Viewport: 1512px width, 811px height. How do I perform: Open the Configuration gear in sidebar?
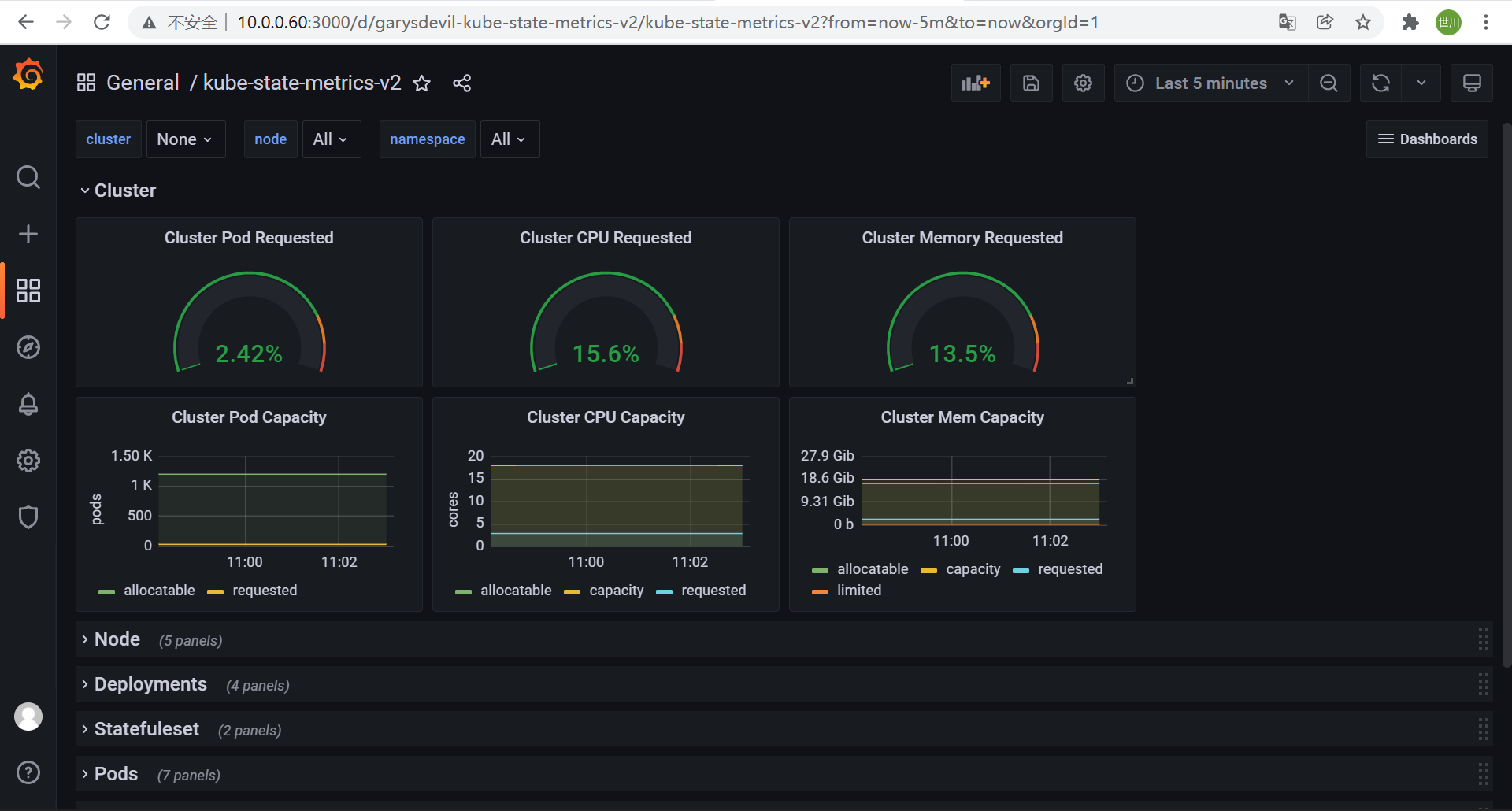(28, 461)
